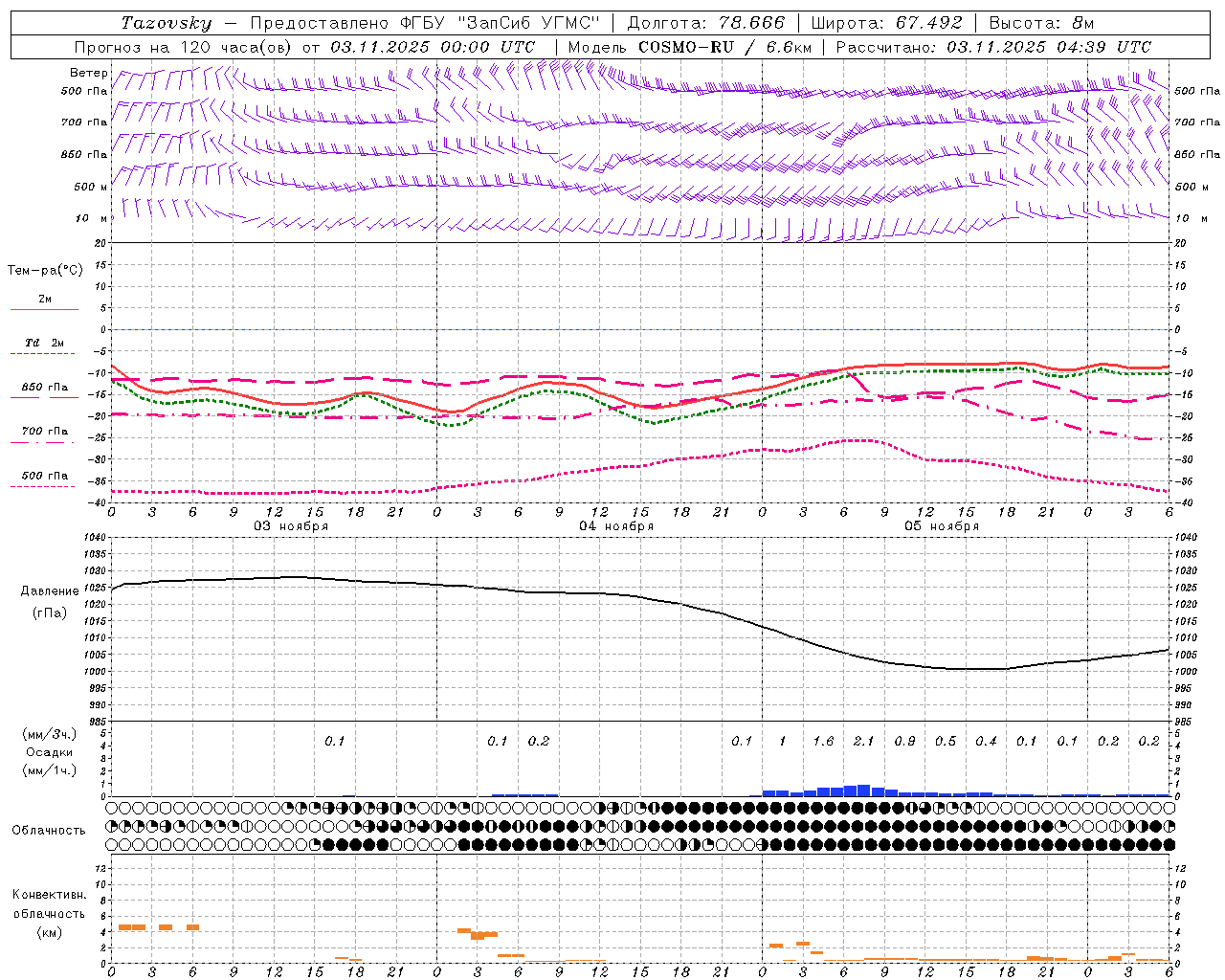
Task: Select the Давление pressure chart label
Action: (50, 591)
